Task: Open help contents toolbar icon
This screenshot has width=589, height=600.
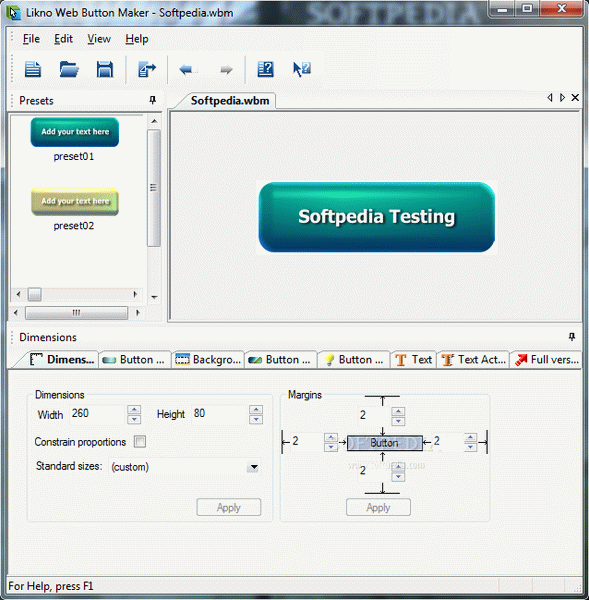Action: (265, 69)
